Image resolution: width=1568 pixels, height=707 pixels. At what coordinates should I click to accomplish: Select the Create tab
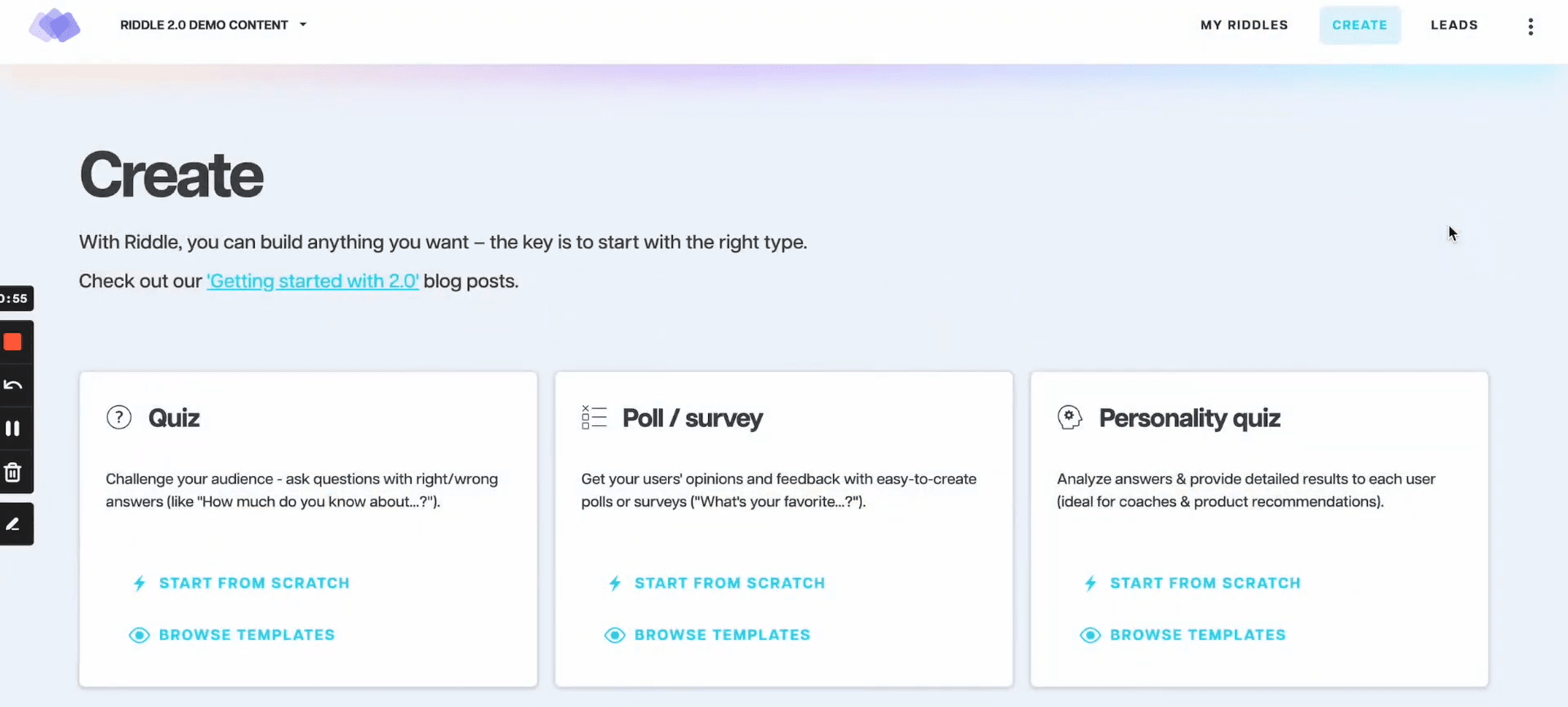click(x=1360, y=25)
